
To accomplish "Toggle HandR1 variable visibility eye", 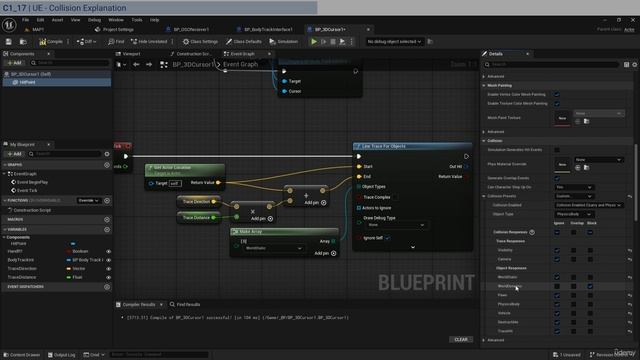I will pyautogui.click(x=108, y=251).
